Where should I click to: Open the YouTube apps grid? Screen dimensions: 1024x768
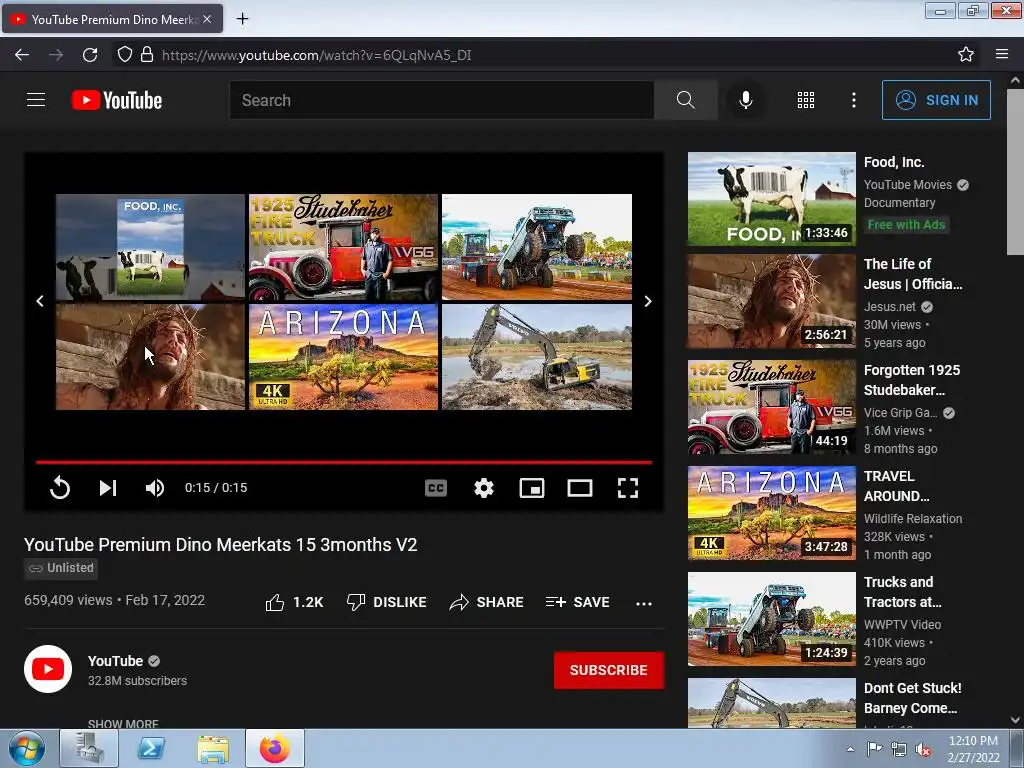[x=806, y=100]
